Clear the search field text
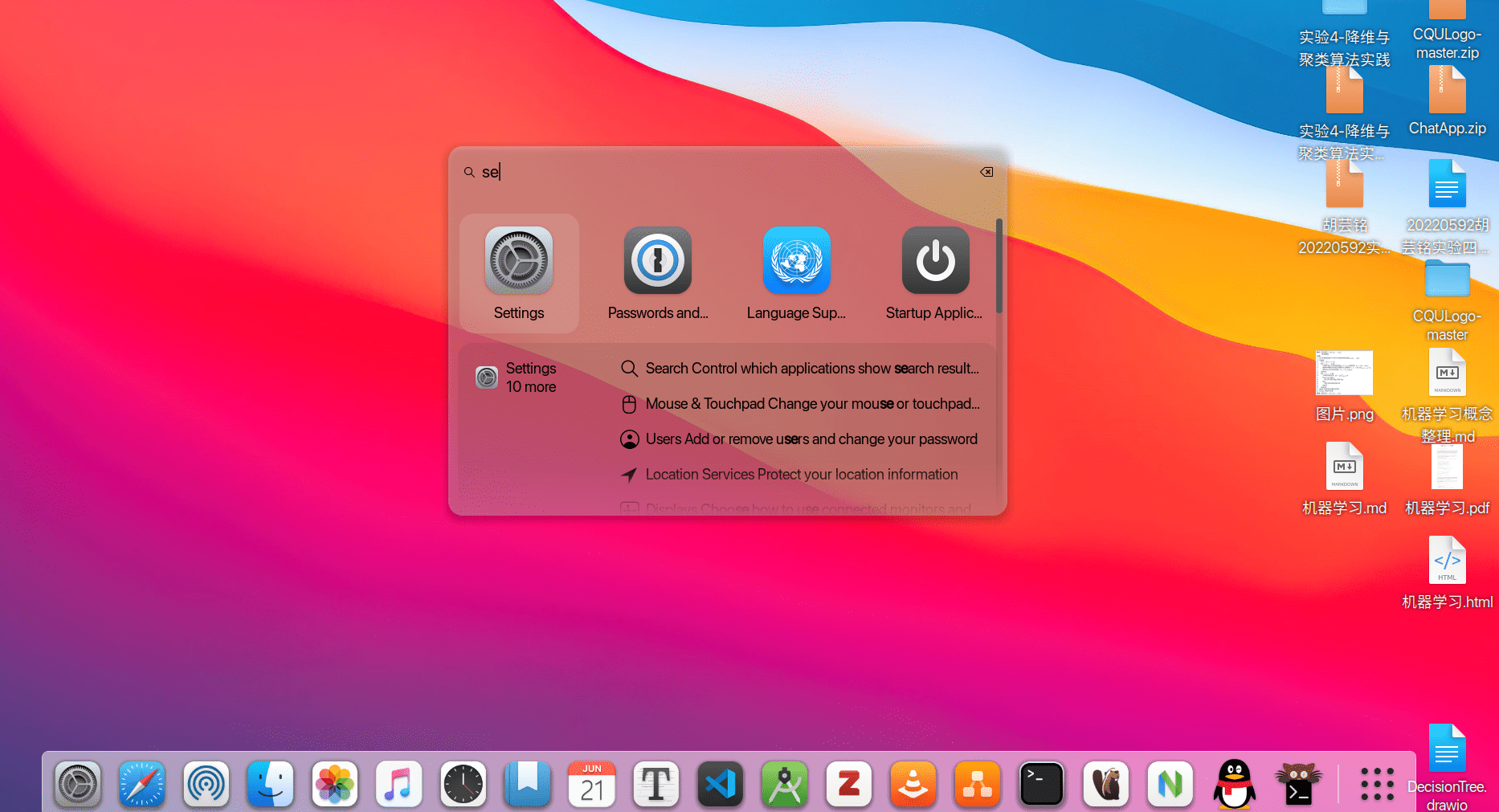The width and height of the screenshot is (1499, 812). click(986, 172)
